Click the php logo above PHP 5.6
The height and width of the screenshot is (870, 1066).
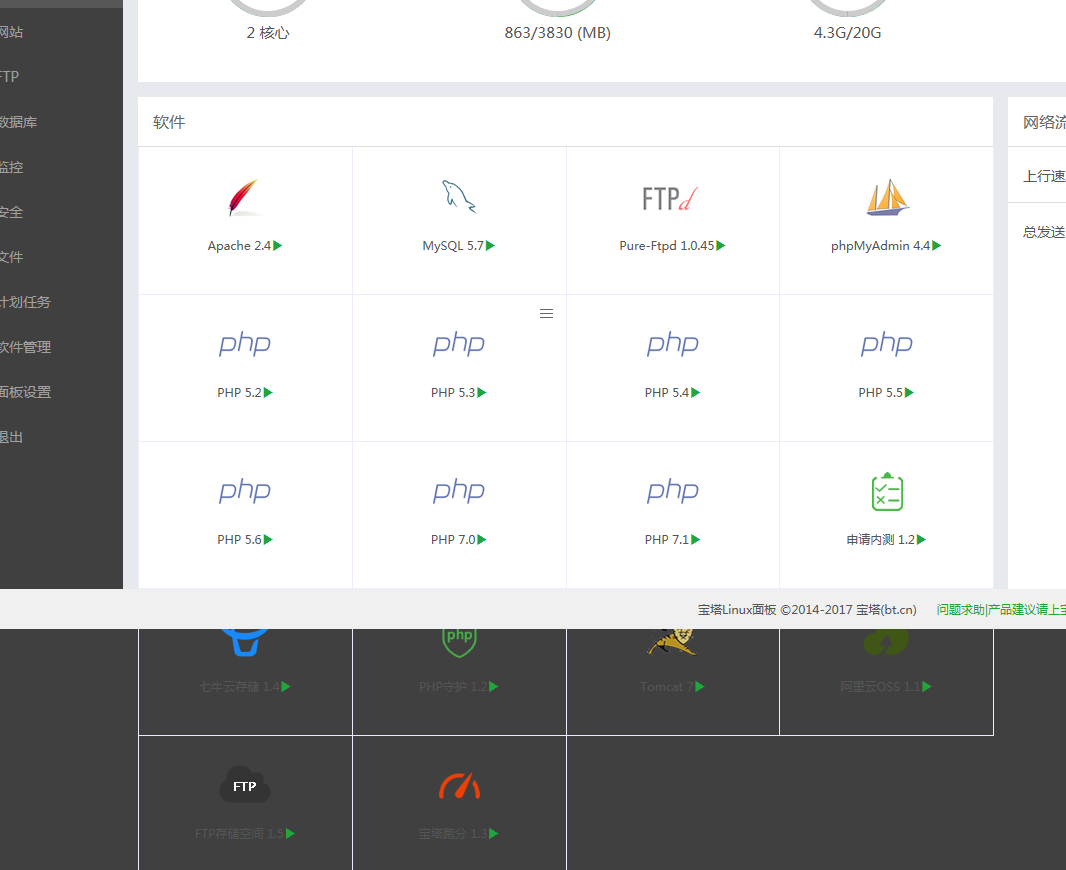[245, 491]
